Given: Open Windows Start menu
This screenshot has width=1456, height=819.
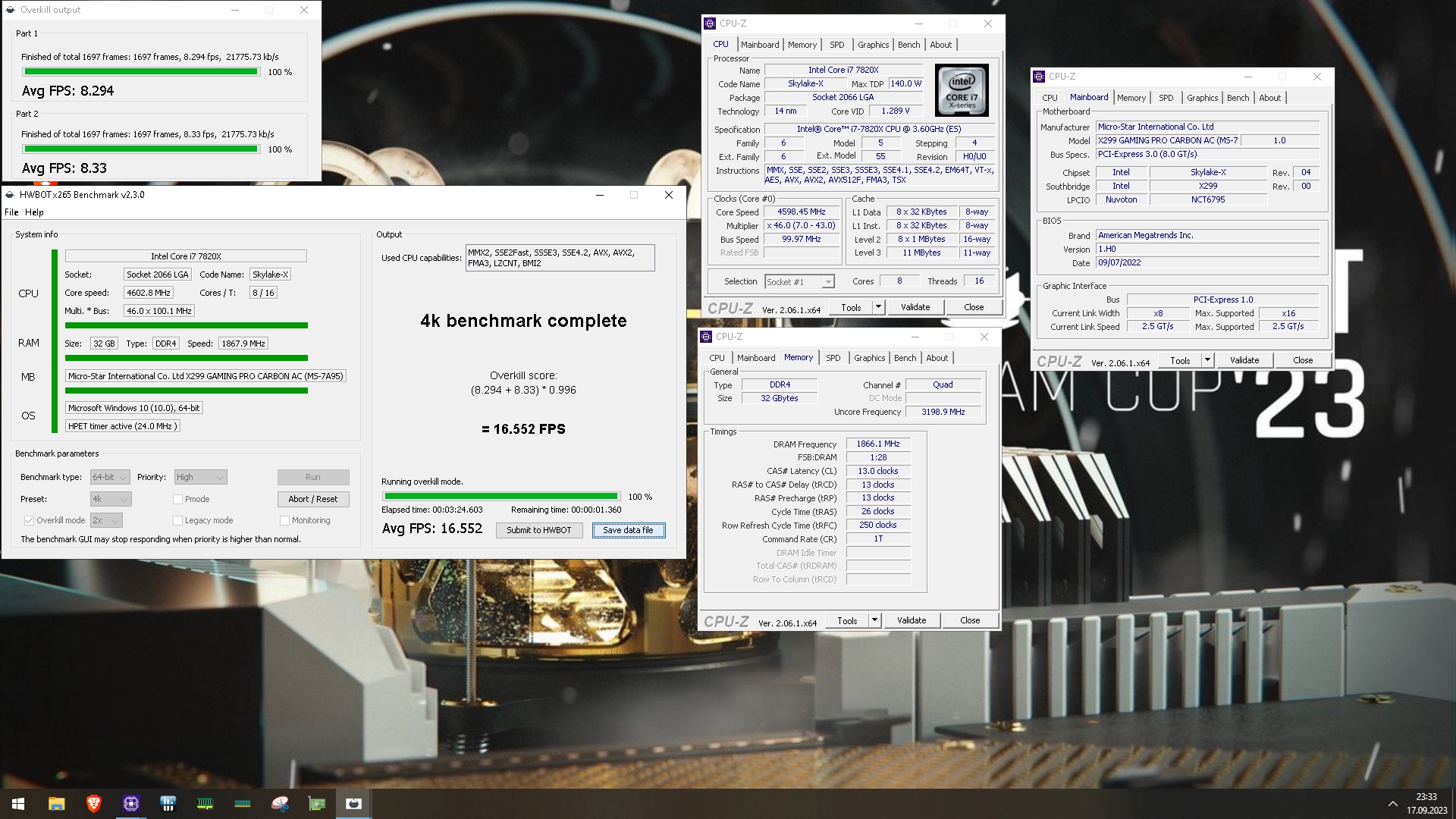Looking at the screenshot, I should click(x=18, y=804).
